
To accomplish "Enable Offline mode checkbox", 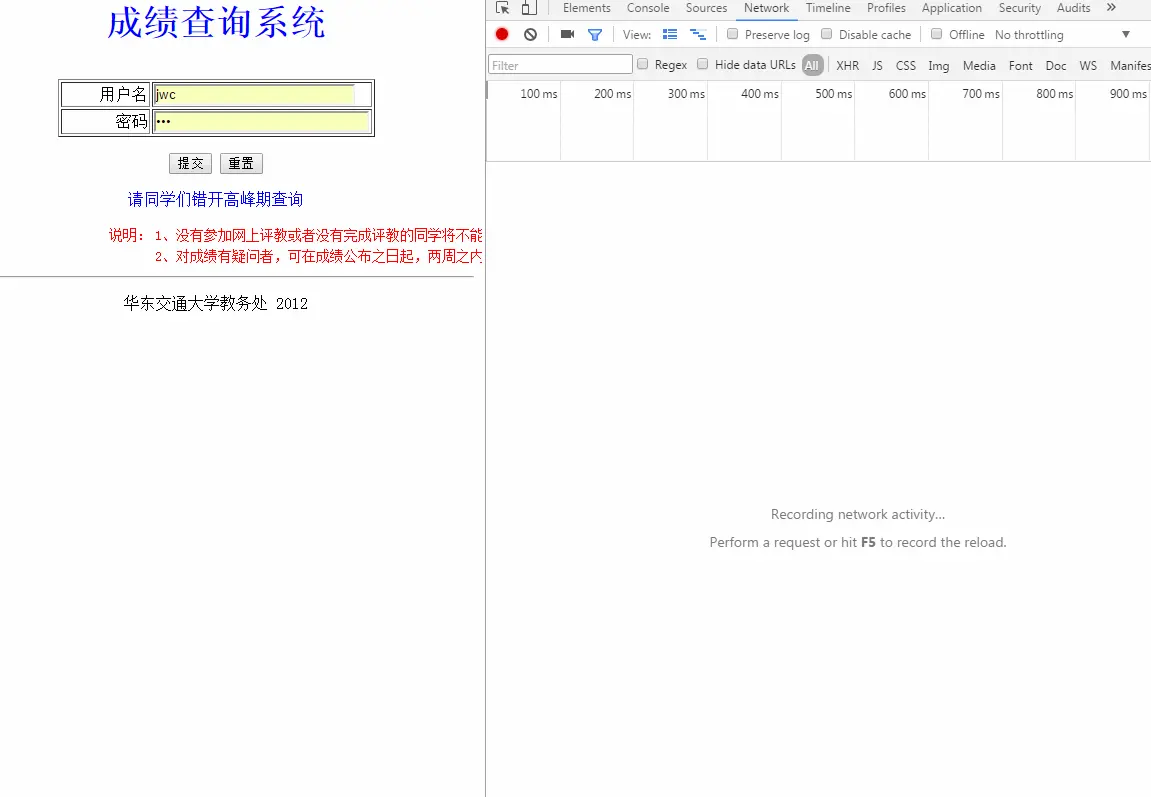I will (x=936, y=33).
